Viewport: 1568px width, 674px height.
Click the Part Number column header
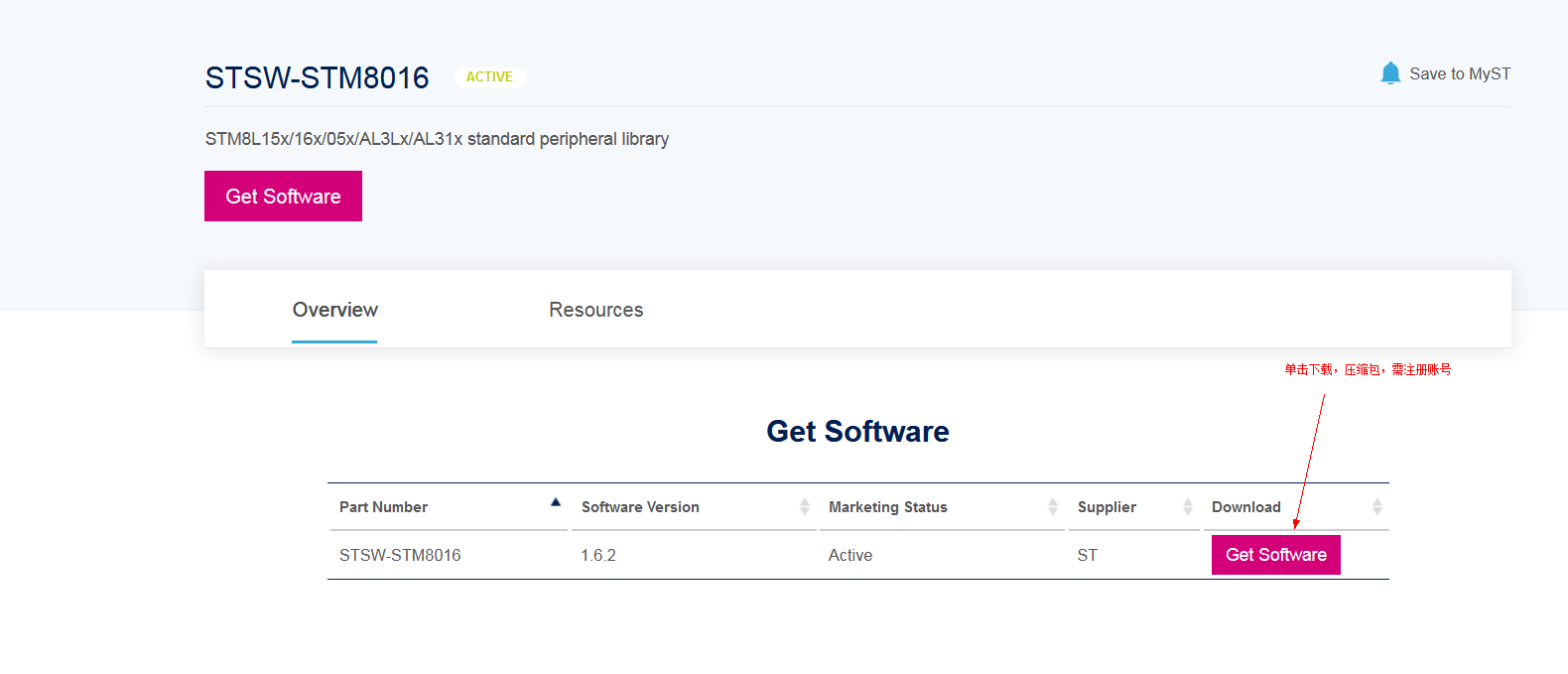(383, 507)
